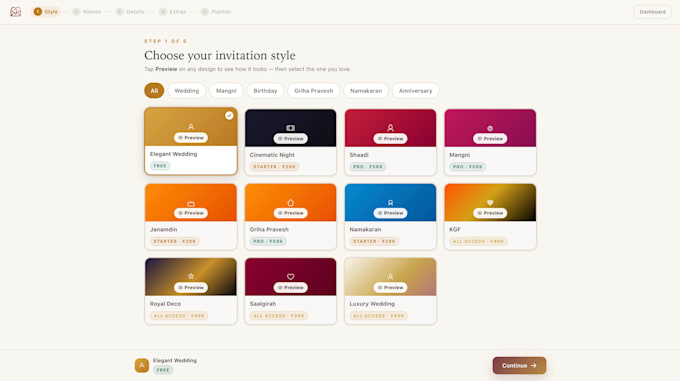680x381 pixels.
Task: Preview the Shaadi design
Action: click(390, 139)
